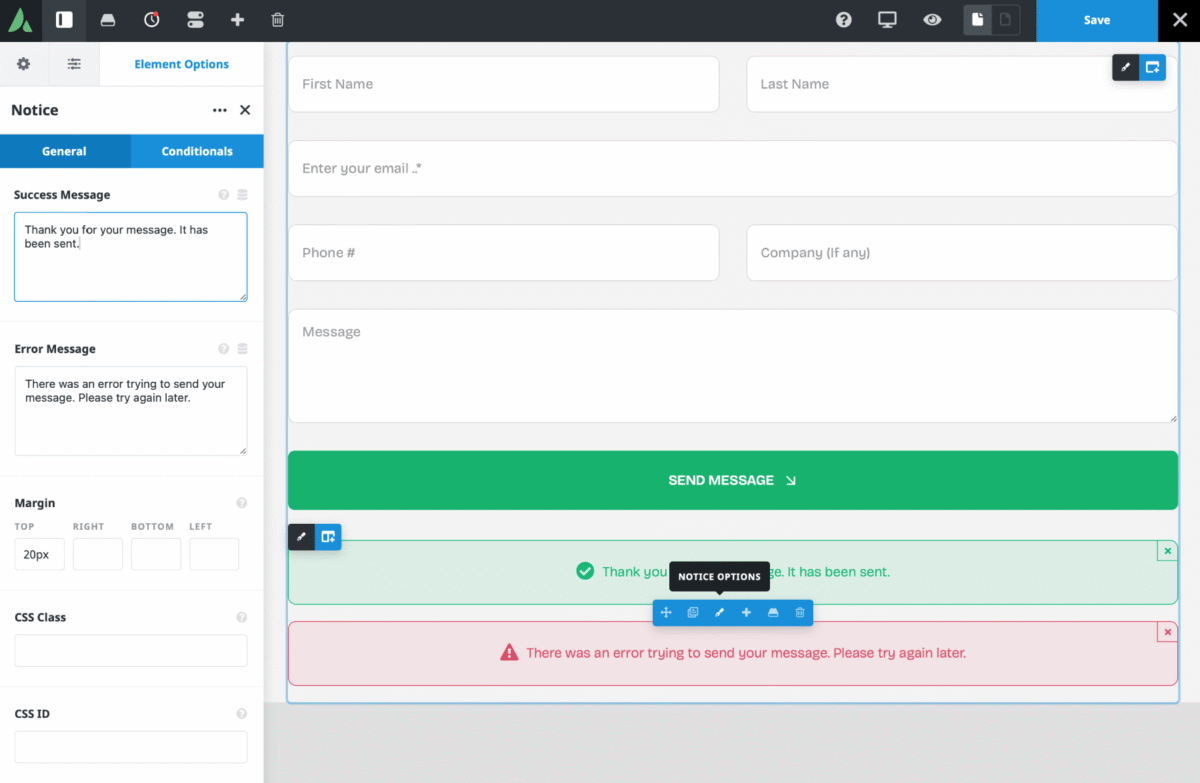This screenshot has height=783, width=1200.
Task: Edit column pen icon above success notice
Action: tap(301, 537)
